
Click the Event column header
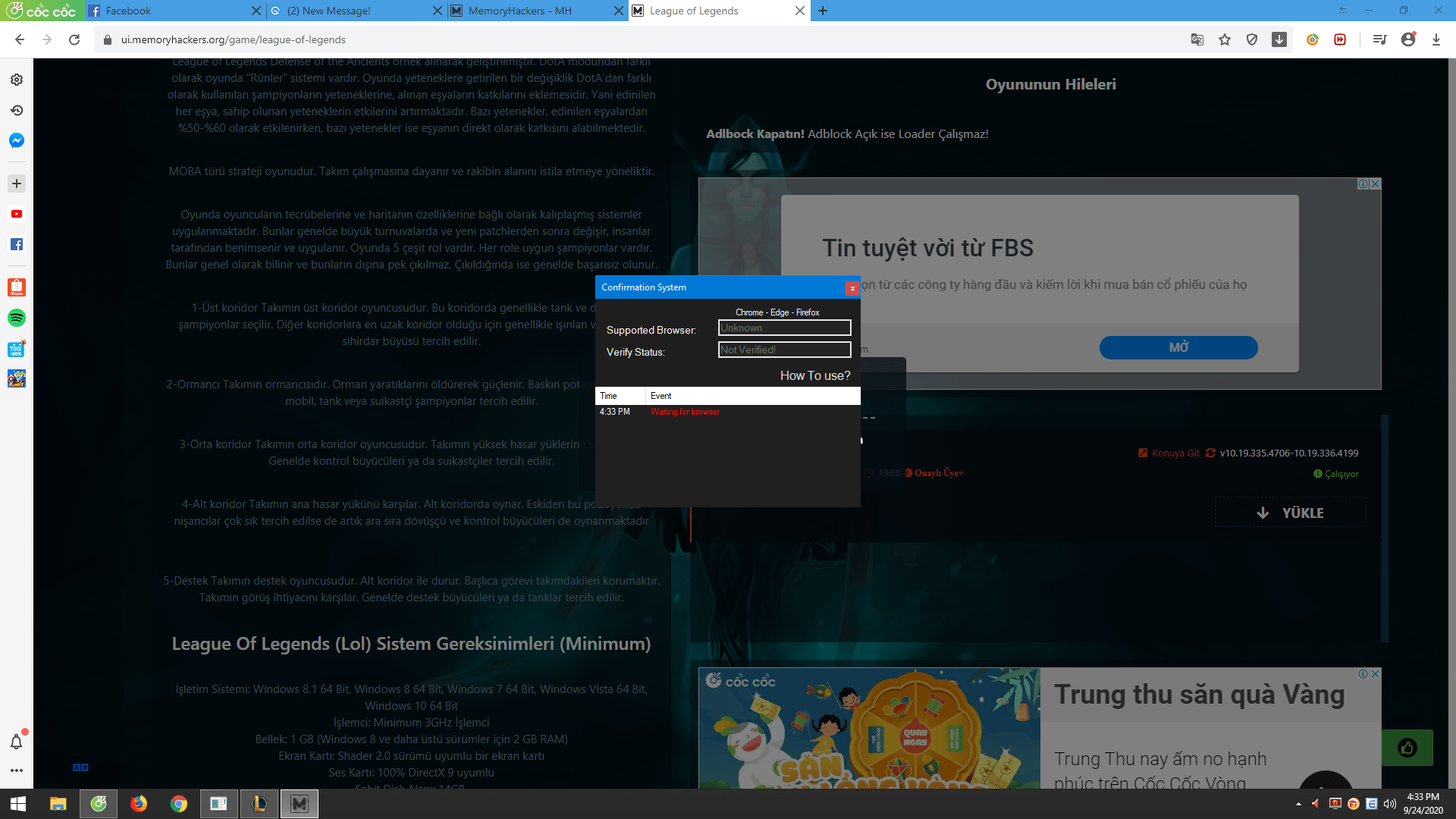pos(753,396)
